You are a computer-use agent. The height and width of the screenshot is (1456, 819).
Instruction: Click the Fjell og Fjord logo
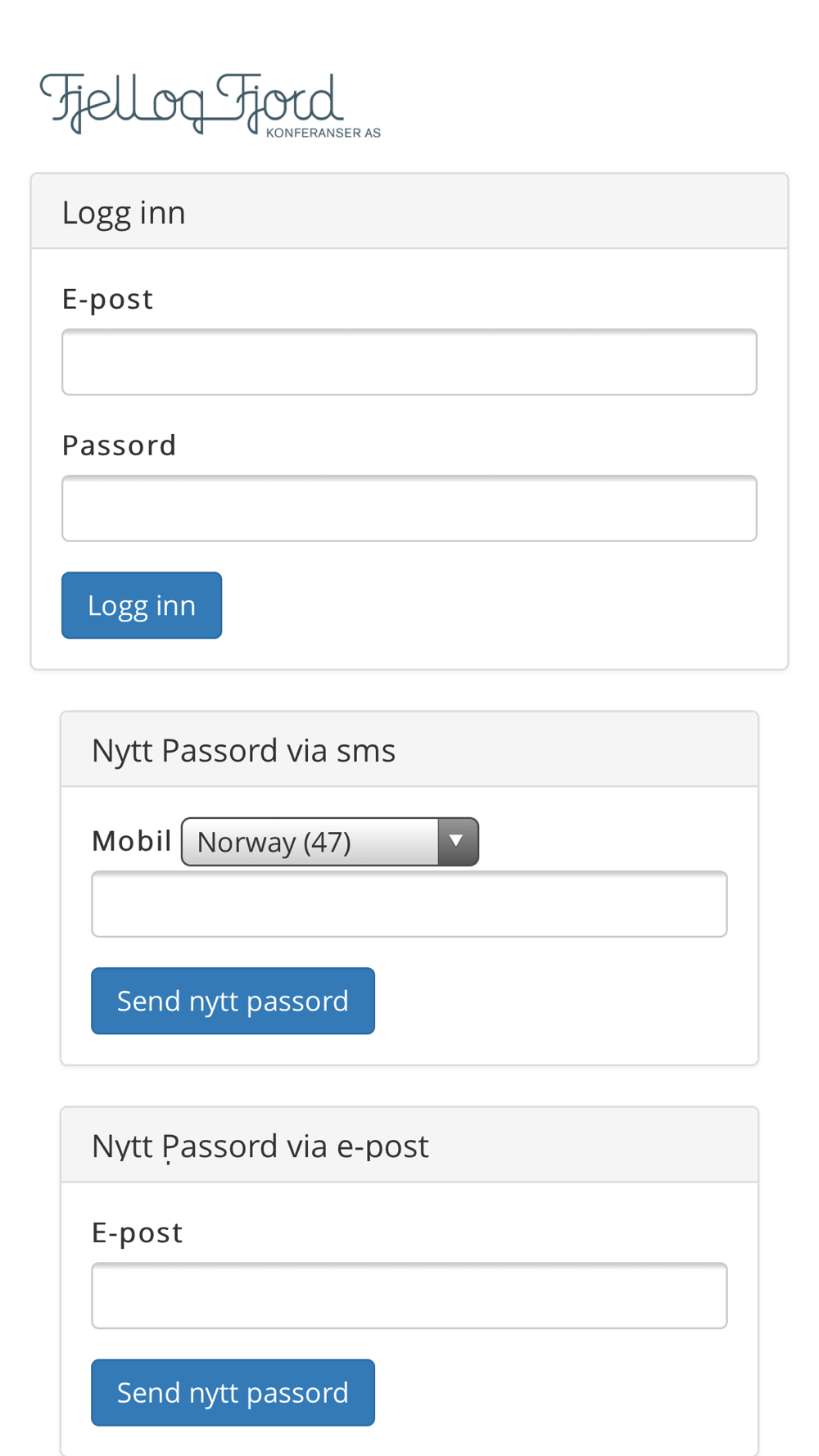210,104
